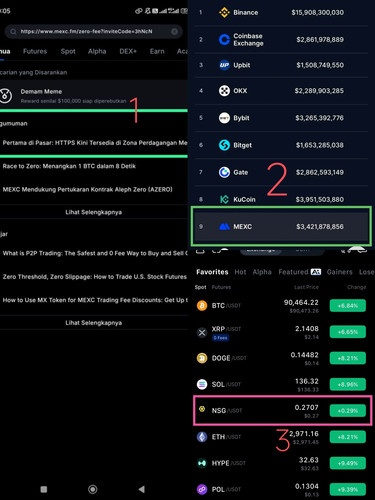Click the POL coin icon

pyautogui.click(x=202, y=489)
